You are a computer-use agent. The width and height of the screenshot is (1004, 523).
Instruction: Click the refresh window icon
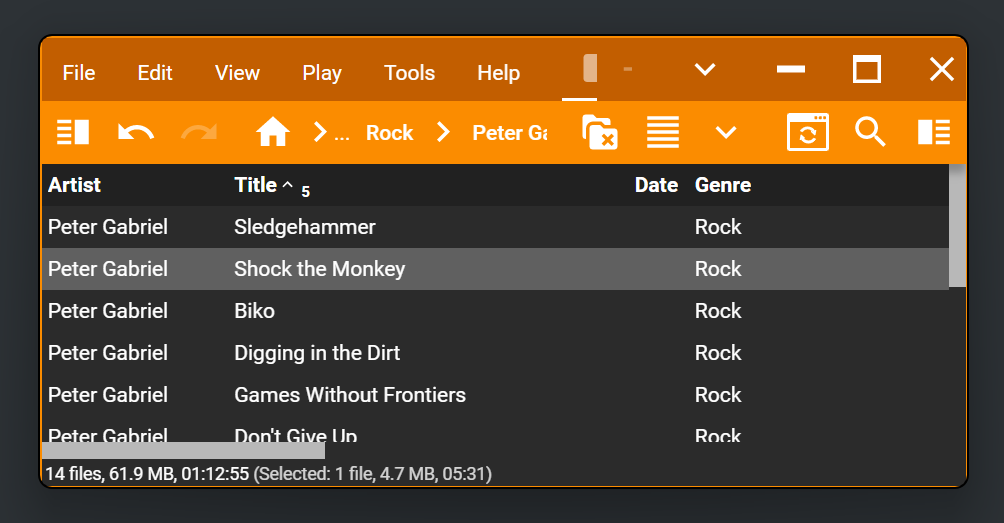point(807,132)
